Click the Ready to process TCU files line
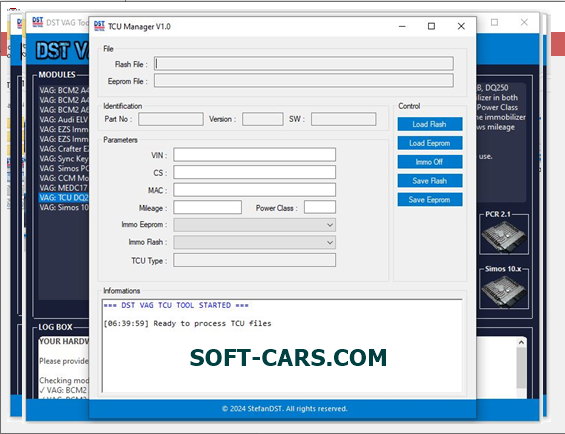This screenshot has width=565, height=434. [187, 323]
